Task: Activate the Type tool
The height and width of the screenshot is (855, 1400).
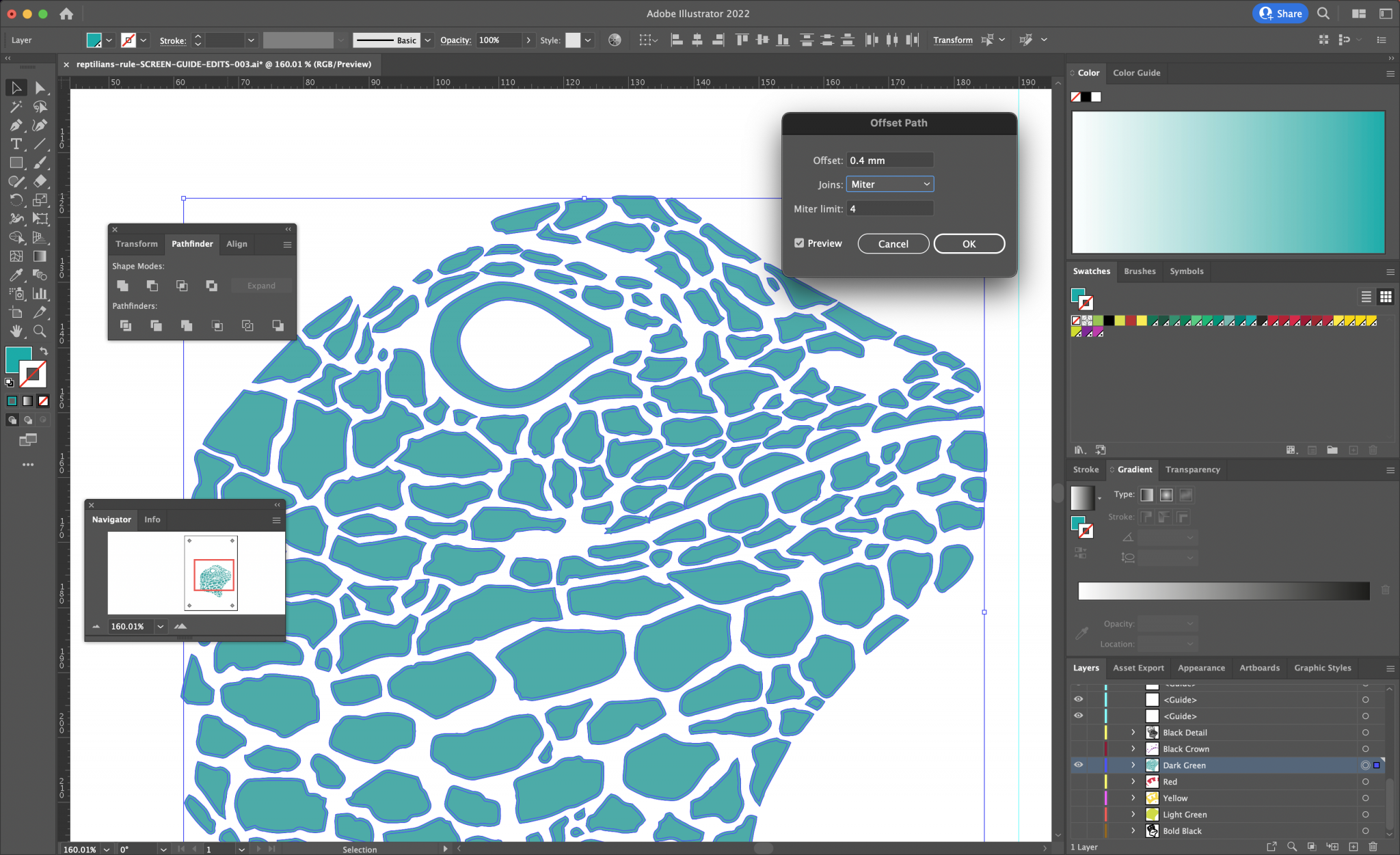Action: 16,144
